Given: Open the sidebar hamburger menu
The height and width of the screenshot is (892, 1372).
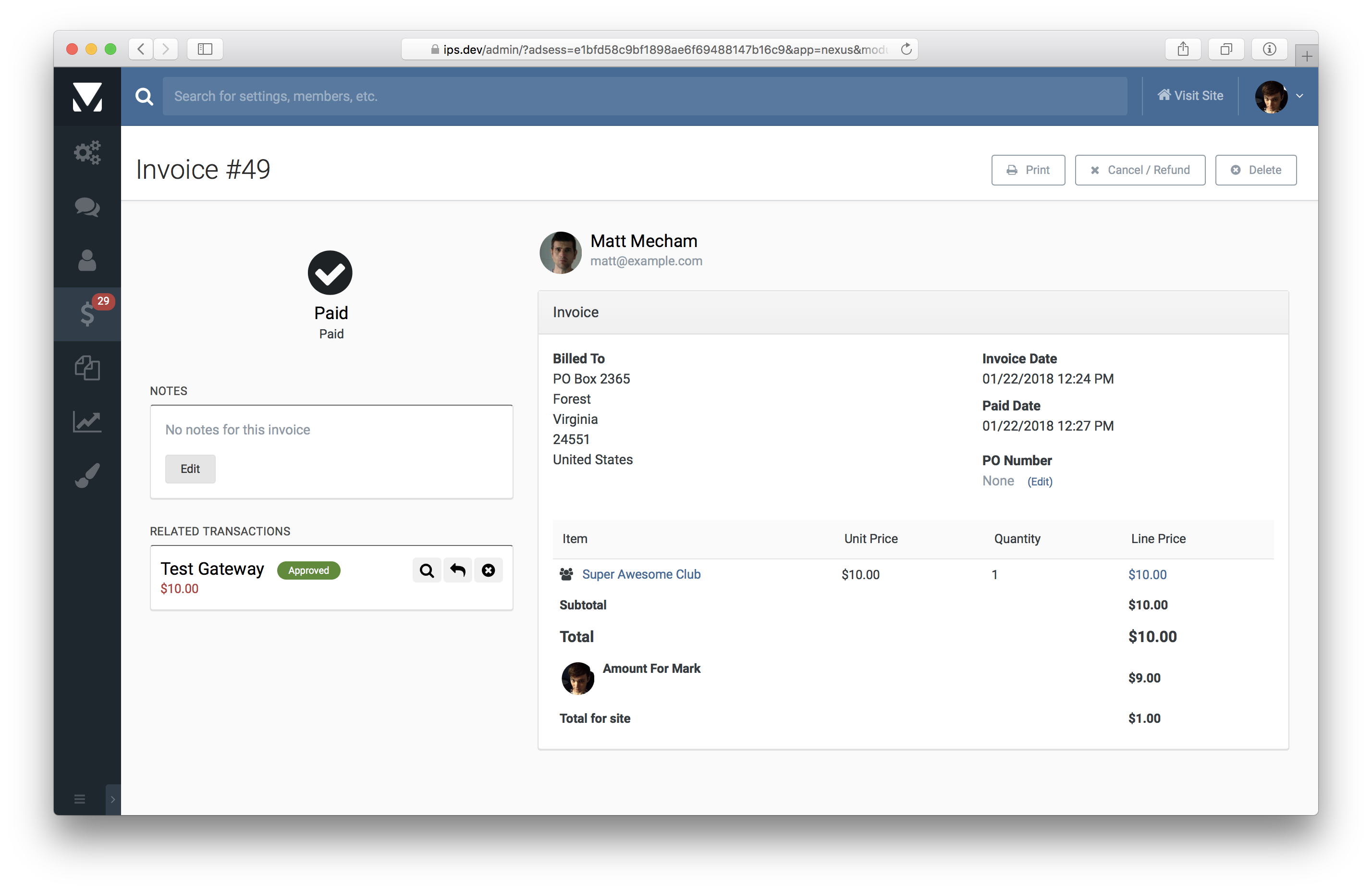Looking at the screenshot, I should tap(80, 799).
